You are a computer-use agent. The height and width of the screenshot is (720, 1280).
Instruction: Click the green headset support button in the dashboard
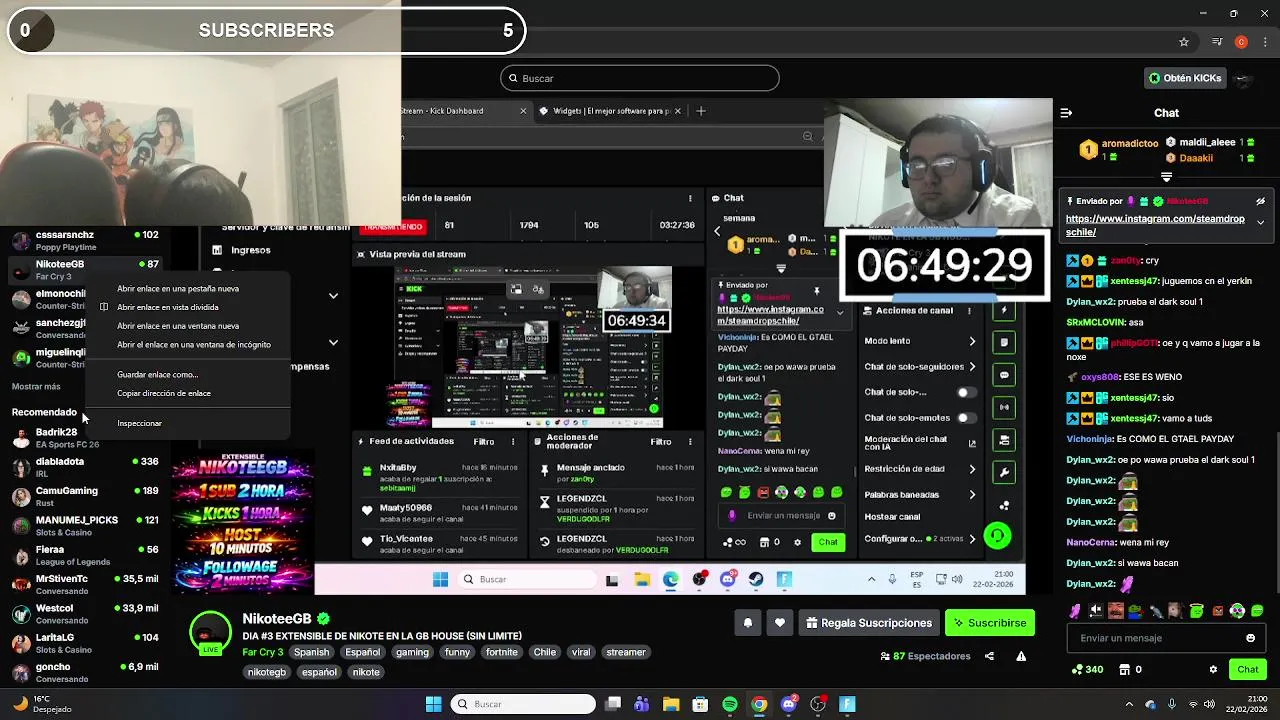[997, 536]
